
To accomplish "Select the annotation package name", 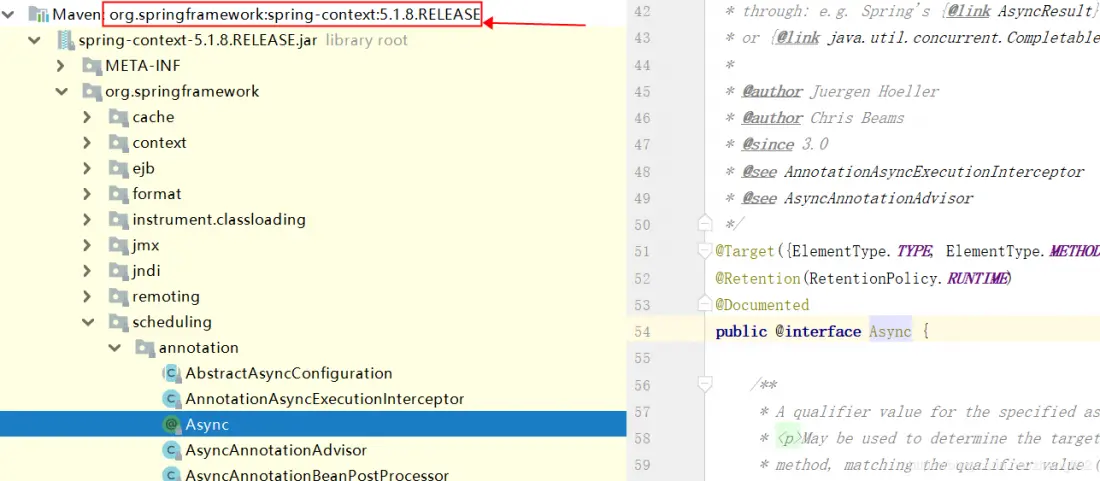I will point(199,348).
